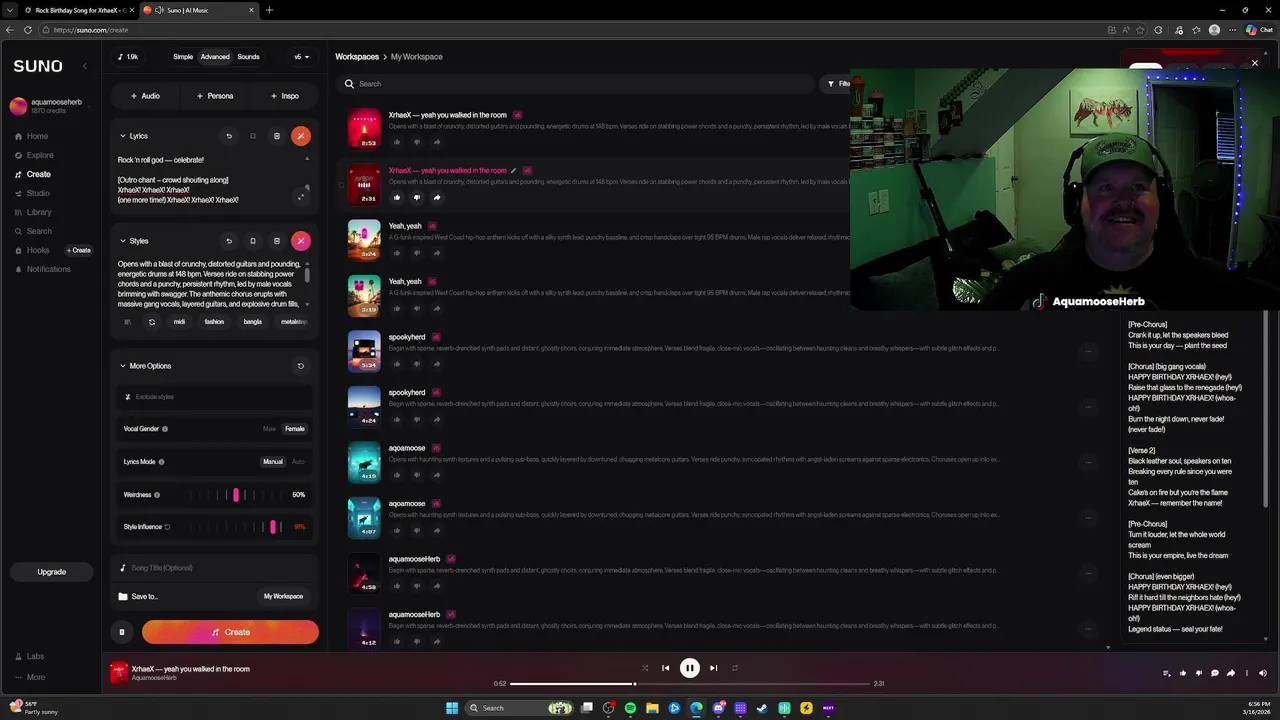Undo changes in the Lyrics section
Image resolution: width=1280 pixels, height=720 pixels.
point(229,136)
